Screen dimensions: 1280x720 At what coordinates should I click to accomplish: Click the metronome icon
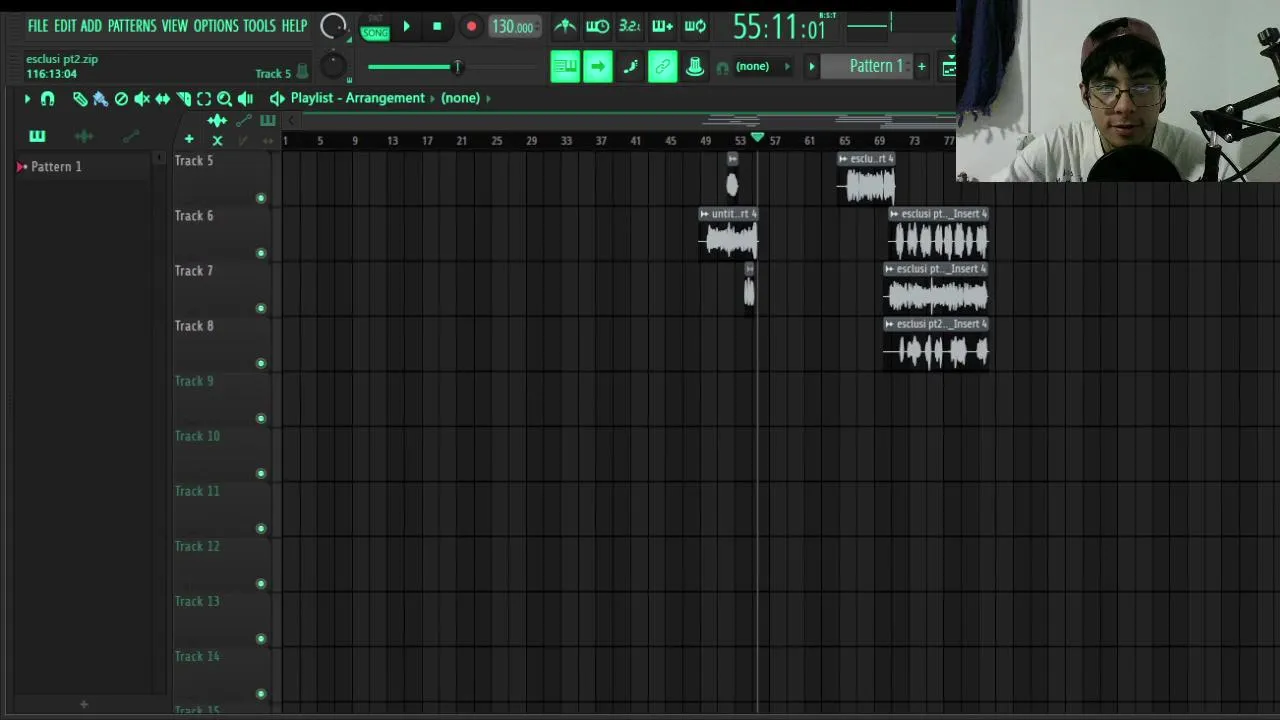[565, 26]
